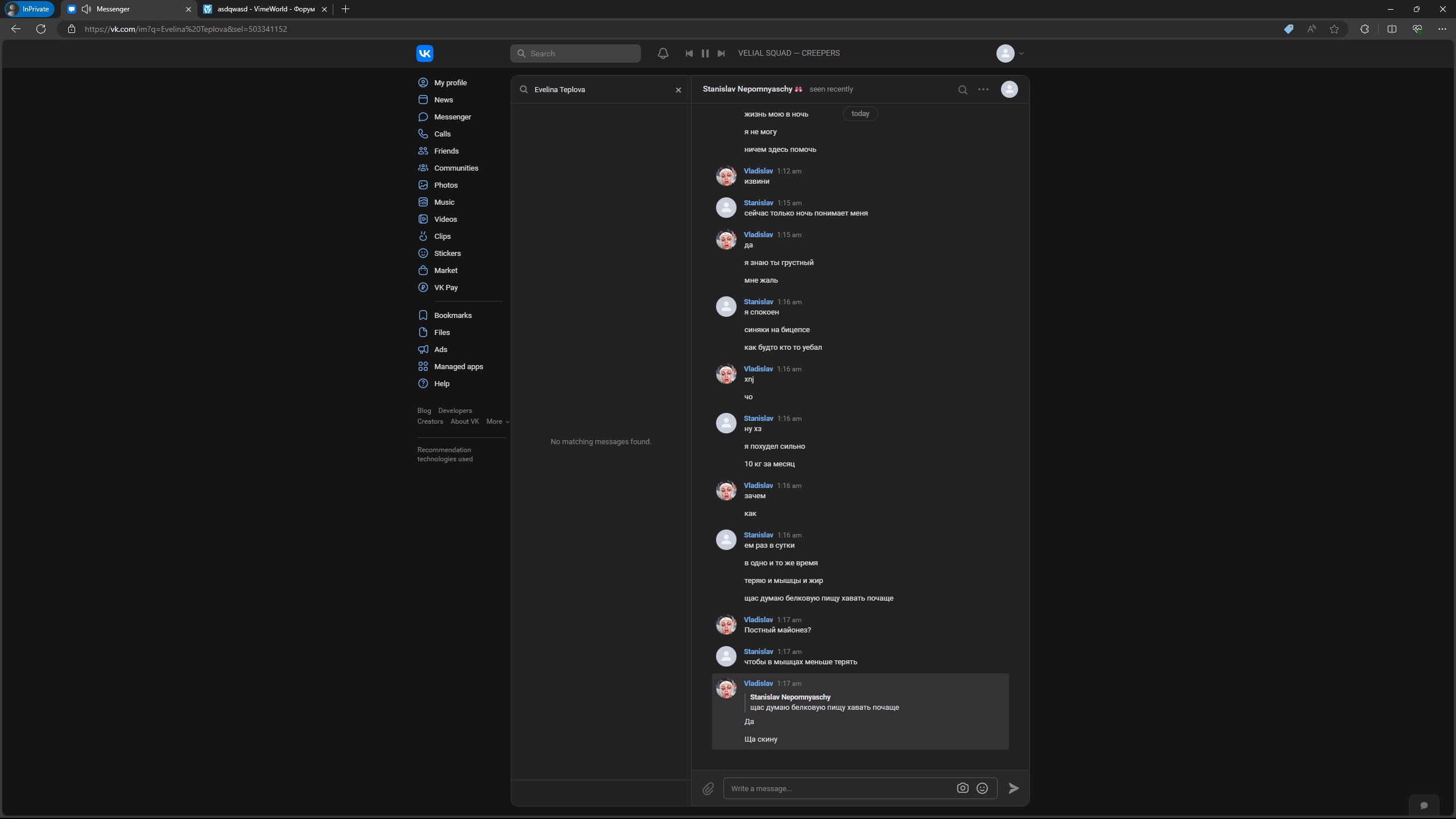Open Messenger in the left sidebar
Image resolution: width=1456 pixels, height=819 pixels.
point(452,117)
